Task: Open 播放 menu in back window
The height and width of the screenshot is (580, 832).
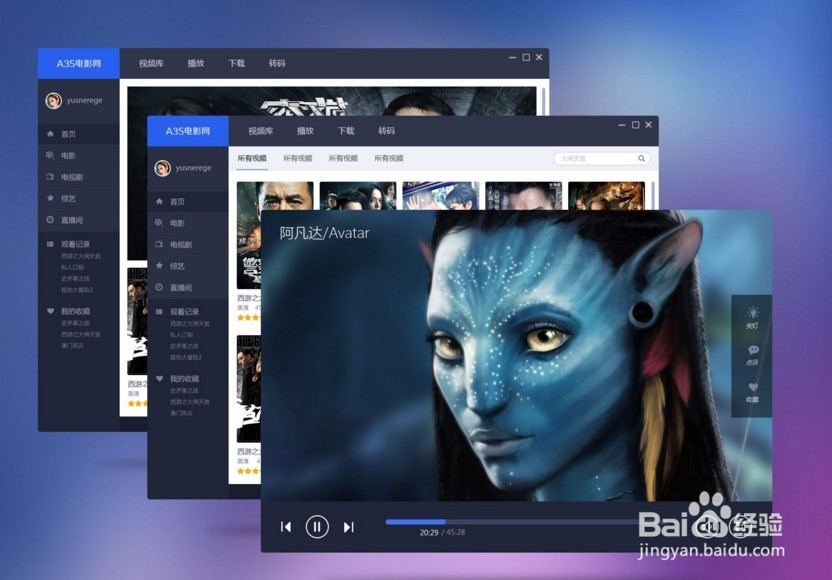Action: 196,63
